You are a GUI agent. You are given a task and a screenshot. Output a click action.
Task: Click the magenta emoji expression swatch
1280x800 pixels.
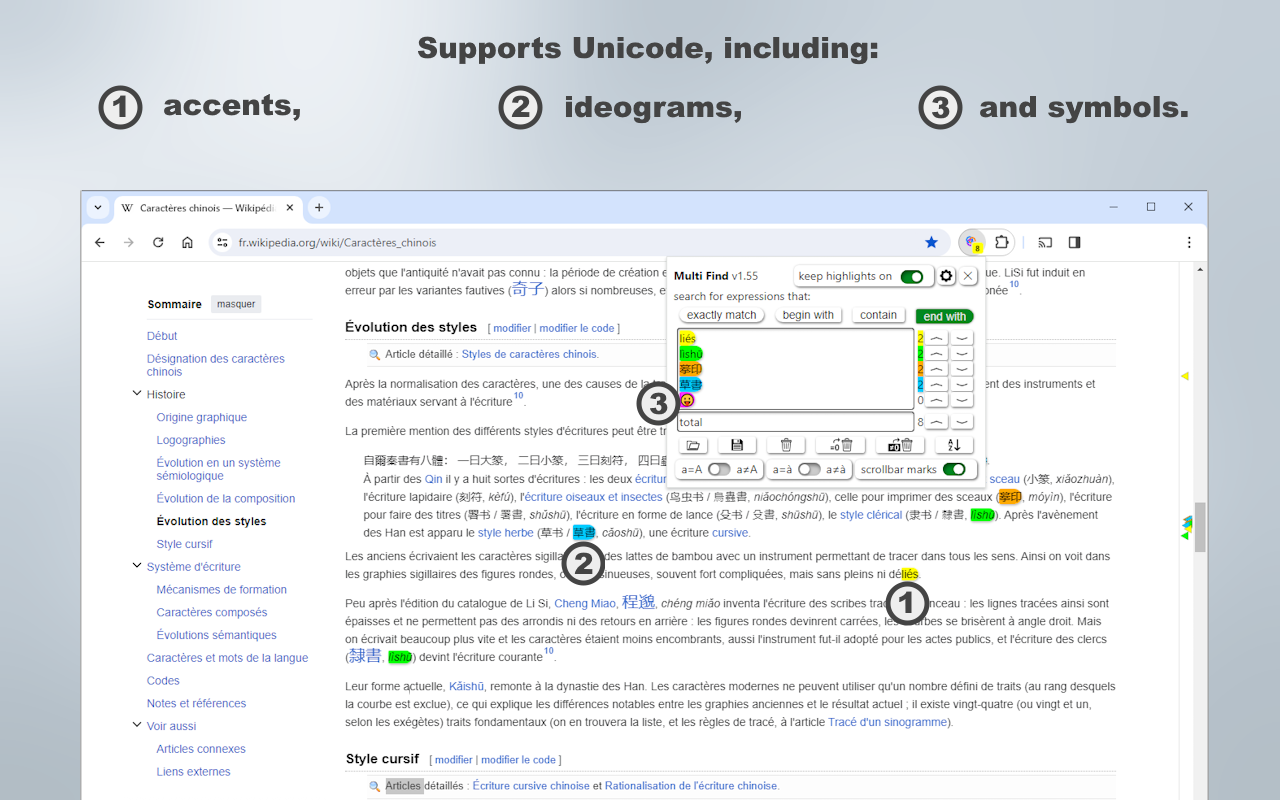coord(687,400)
